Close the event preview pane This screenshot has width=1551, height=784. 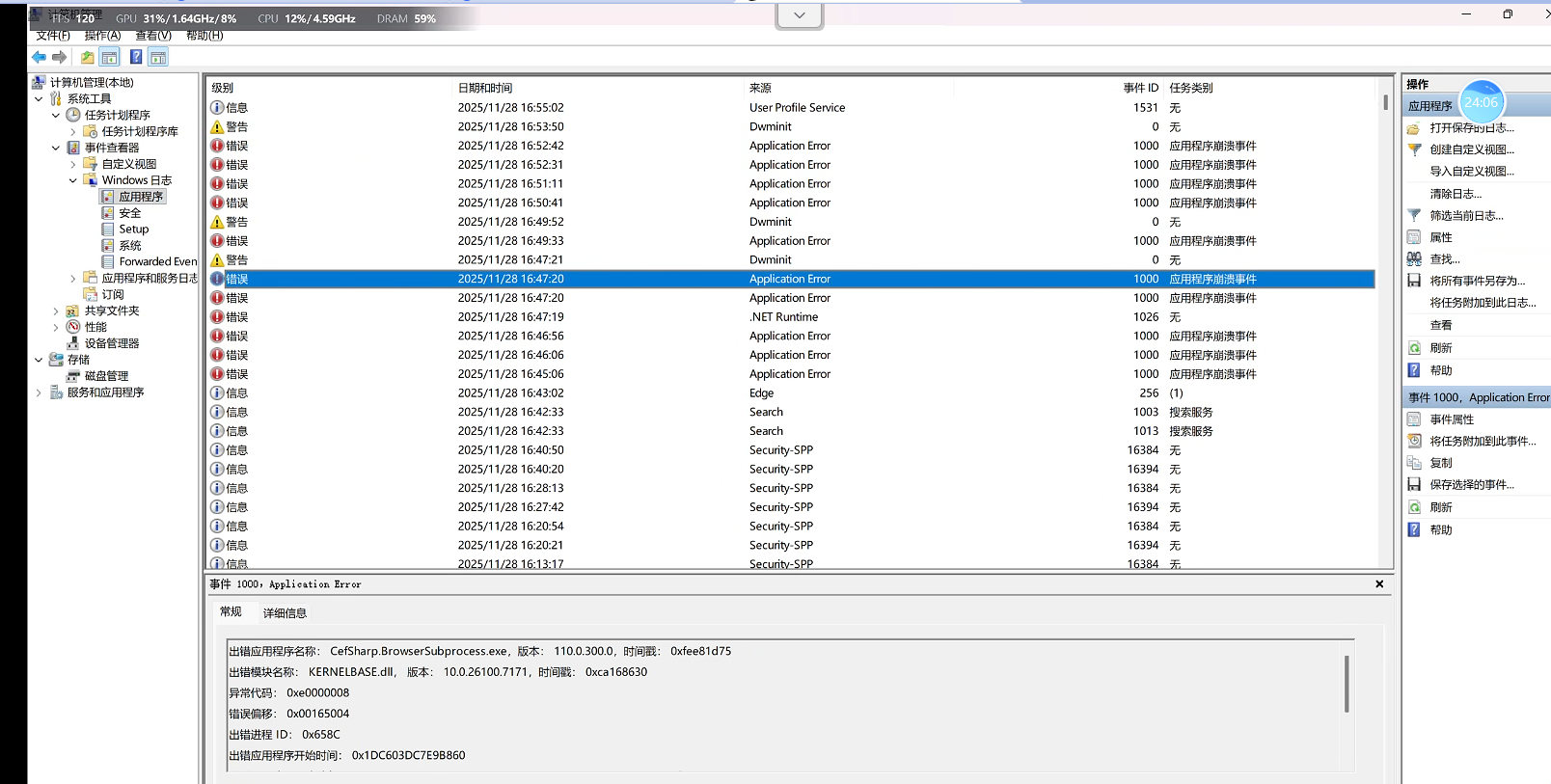[1379, 584]
